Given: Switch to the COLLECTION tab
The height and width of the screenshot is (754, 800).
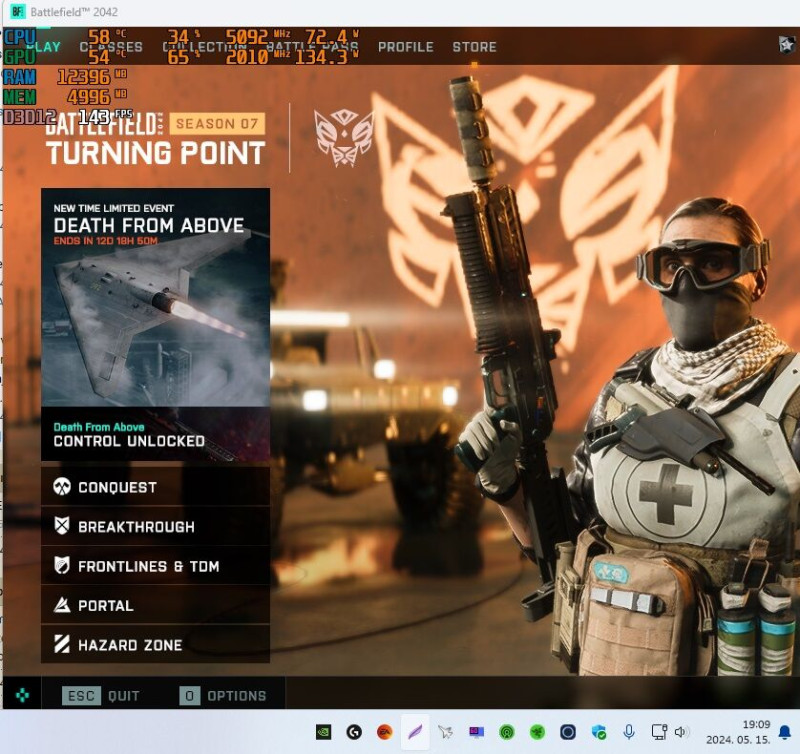Looking at the screenshot, I should click(205, 47).
